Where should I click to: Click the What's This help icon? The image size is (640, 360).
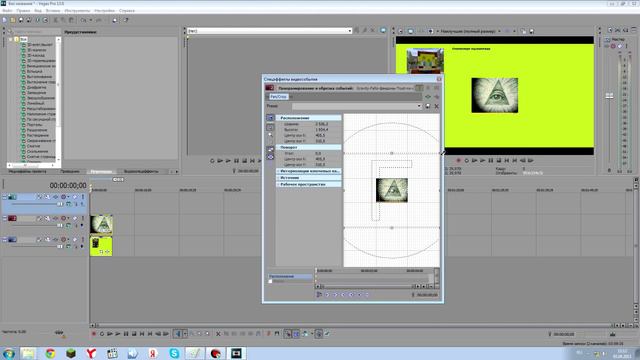[126, 20]
